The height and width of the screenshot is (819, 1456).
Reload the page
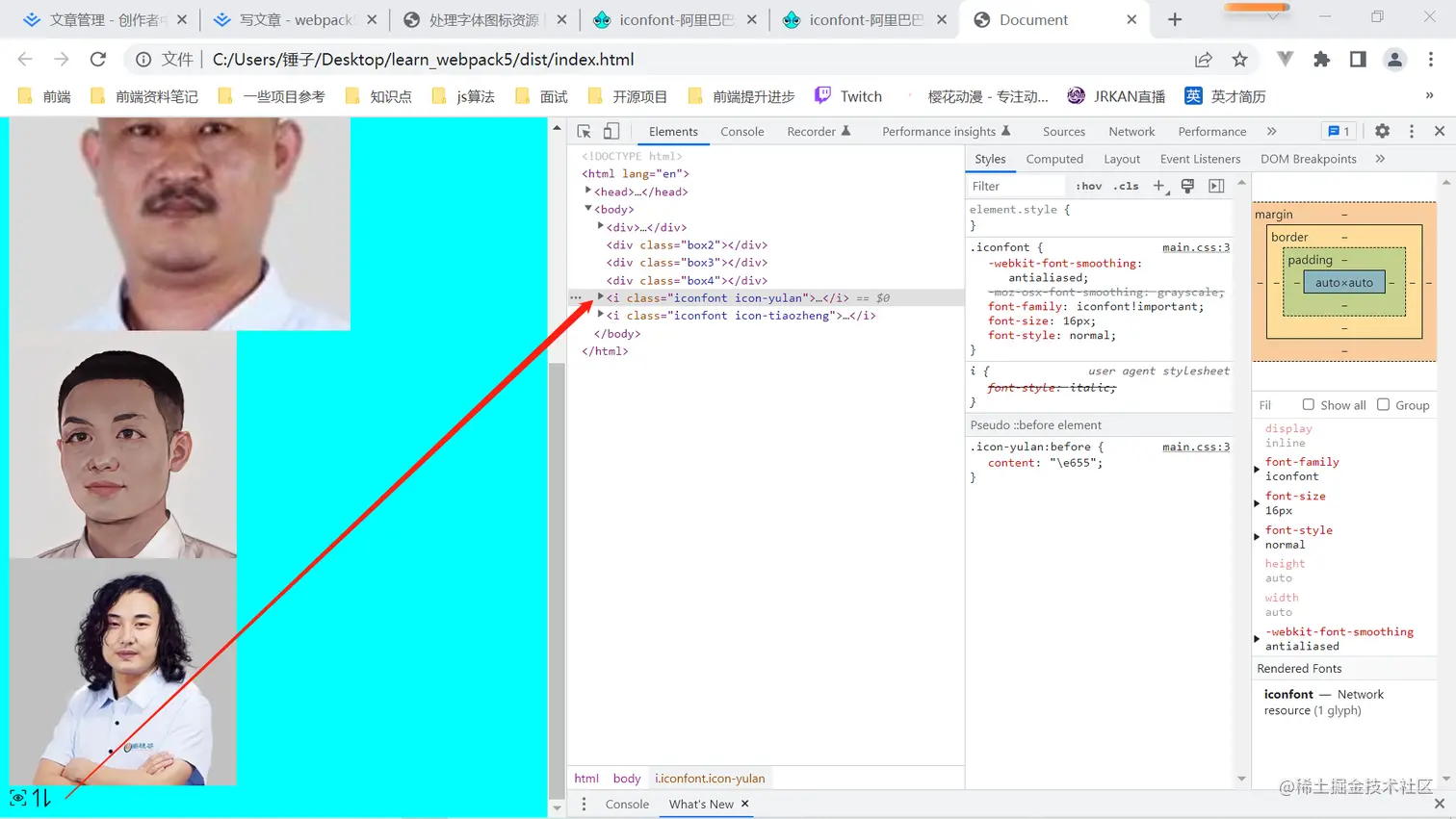(98, 60)
